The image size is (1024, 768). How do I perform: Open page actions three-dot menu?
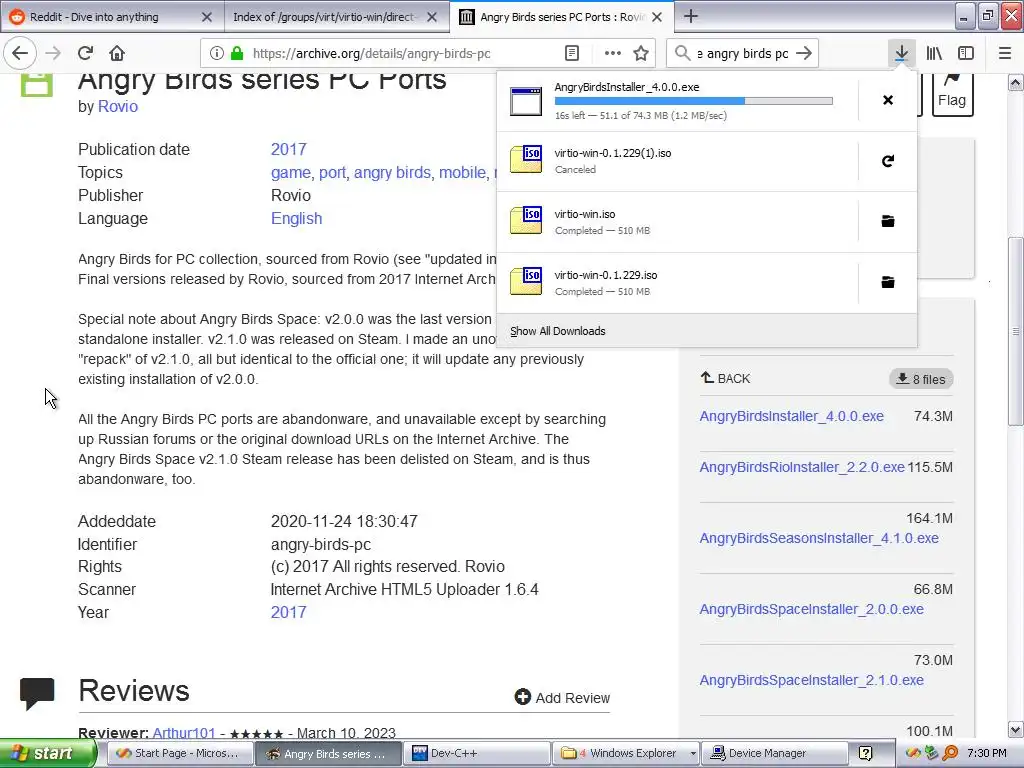pos(613,54)
